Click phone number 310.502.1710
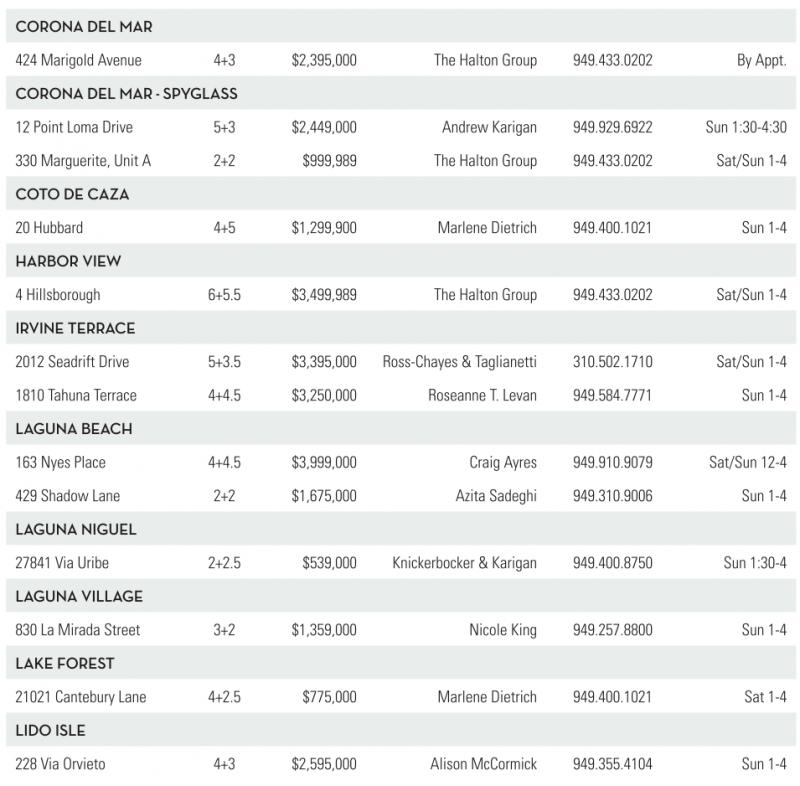 [x=612, y=362]
